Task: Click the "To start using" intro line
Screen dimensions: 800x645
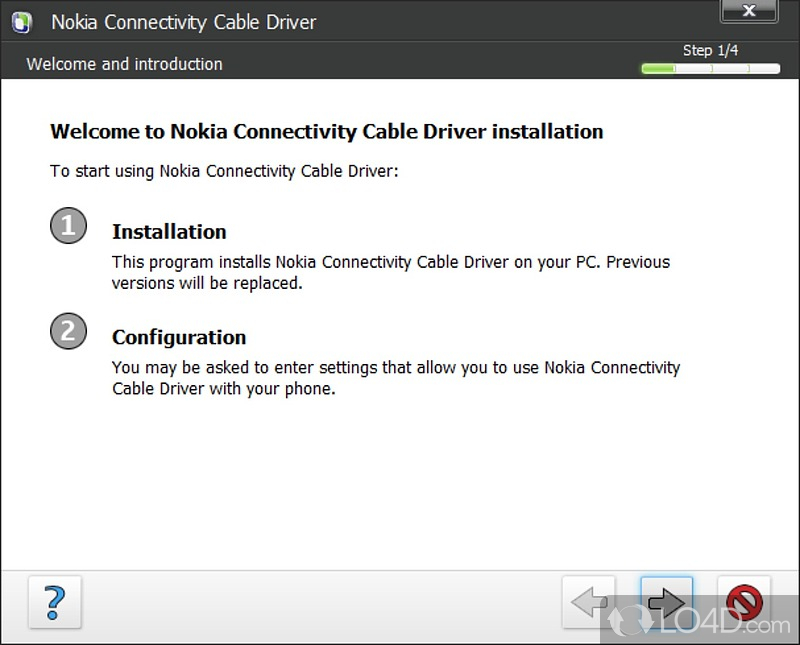Action: pos(224,171)
